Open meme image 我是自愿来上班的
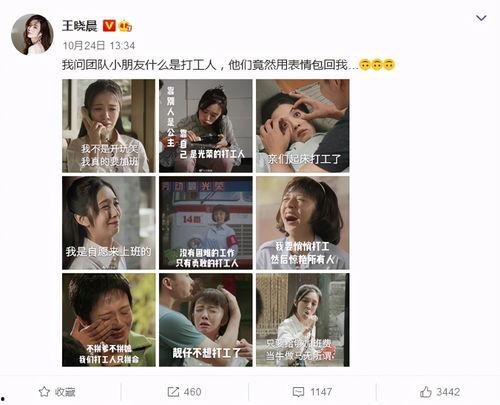The width and height of the screenshot is (500, 405). tap(109, 223)
